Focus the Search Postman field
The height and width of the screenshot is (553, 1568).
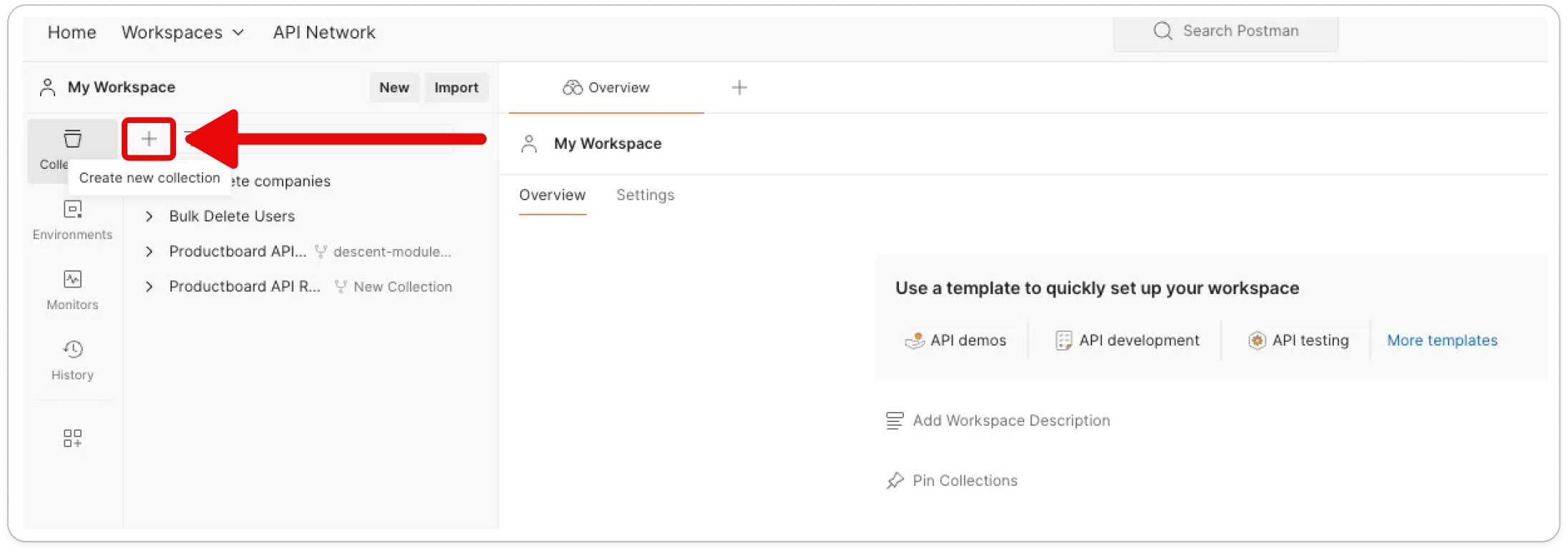click(1226, 32)
